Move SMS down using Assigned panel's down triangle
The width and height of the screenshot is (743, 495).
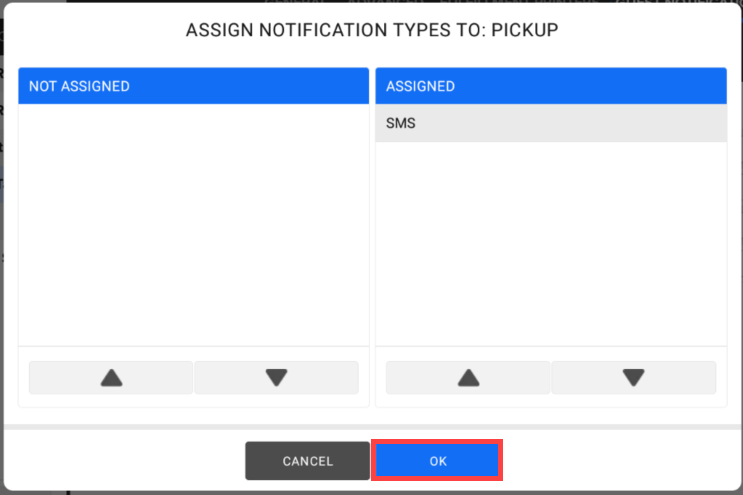point(633,378)
